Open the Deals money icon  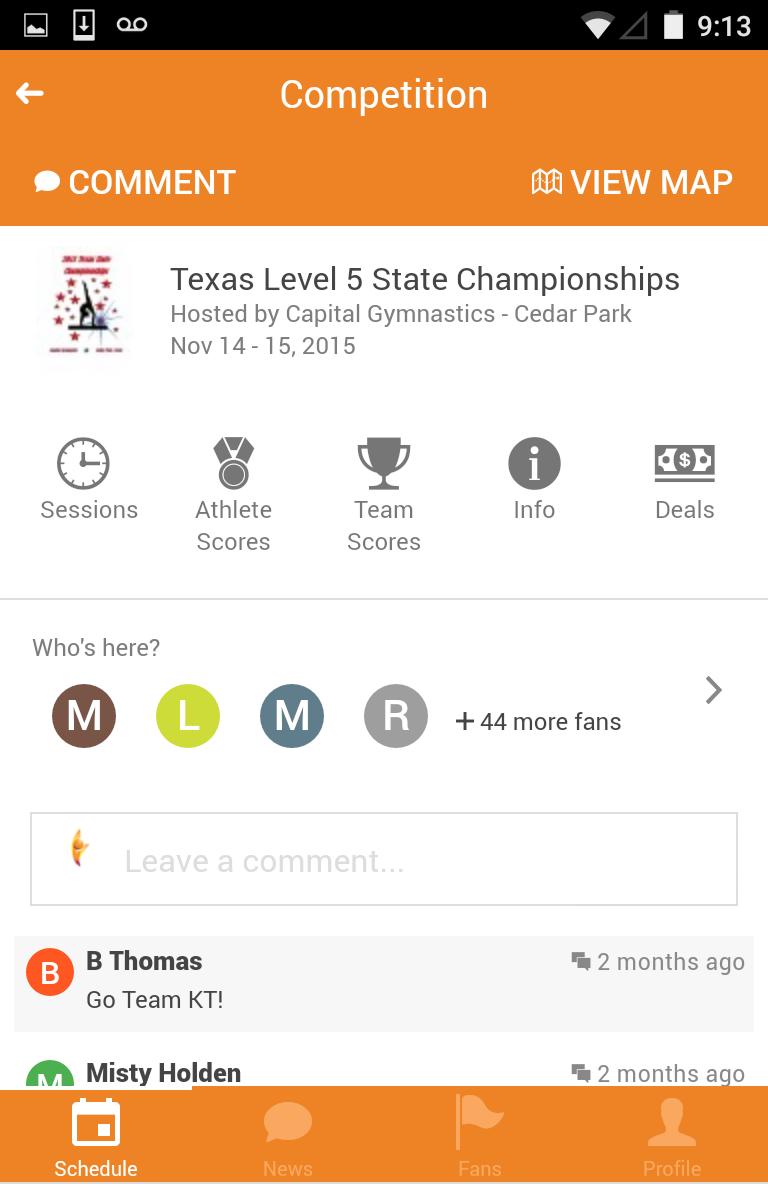click(x=684, y=461)
